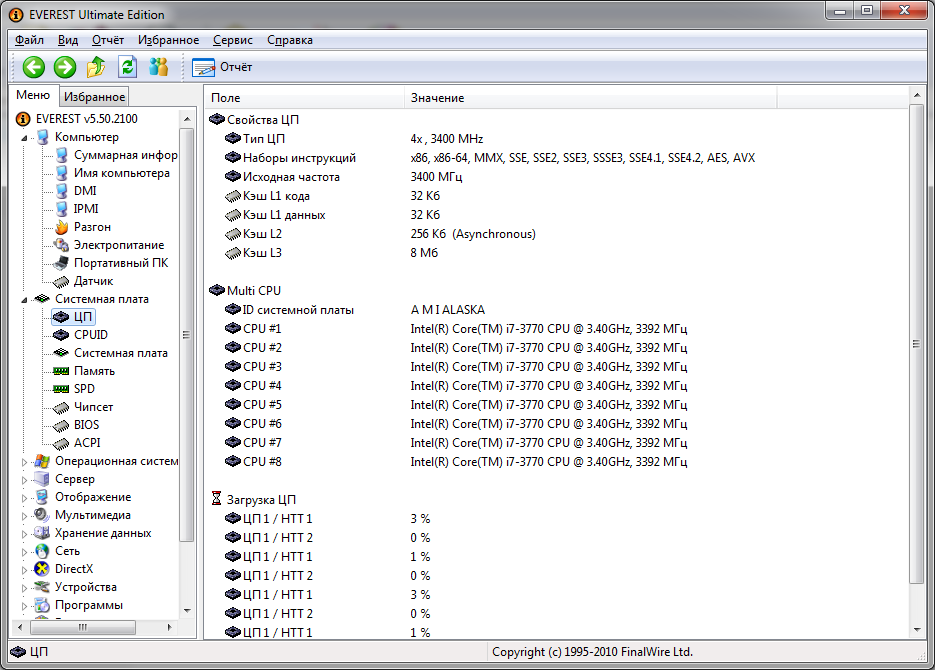This screenshot has width=935, height=670.
Task: Select the DirectX icon
Action: [x=42, y=569]
